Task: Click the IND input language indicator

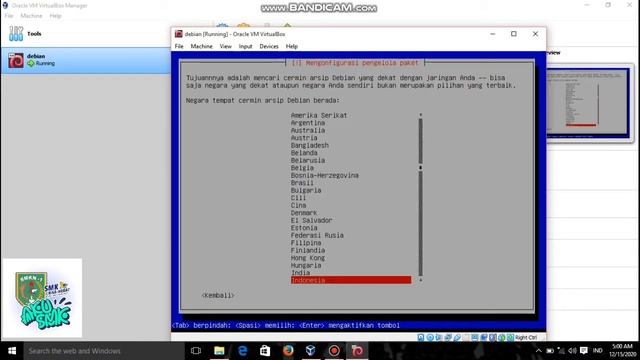Action: 598,351
